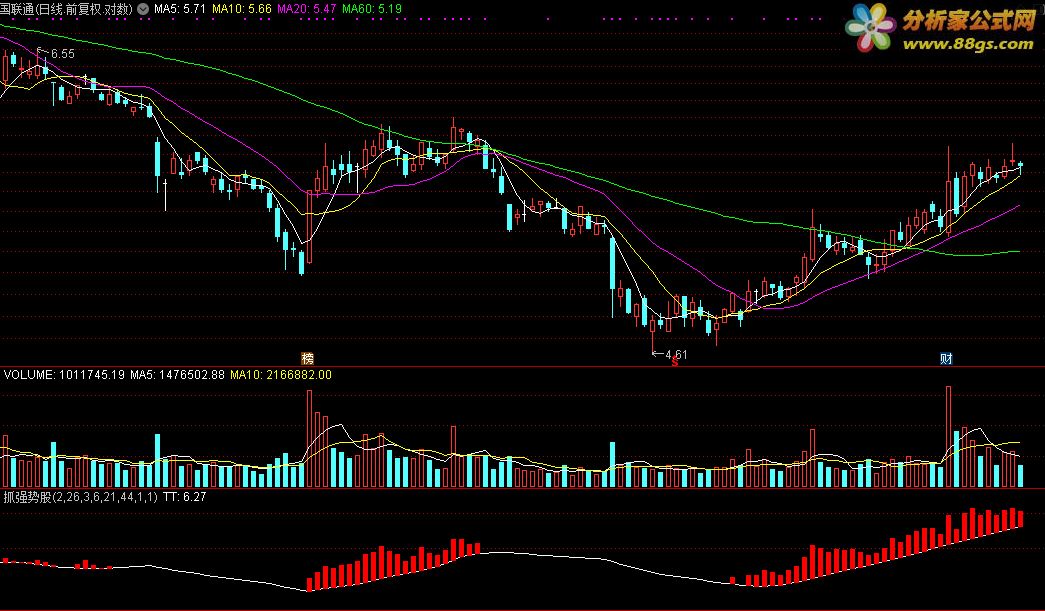Select the stock title 国联通(日线.前复权.对数)
The image size is (1045, 611).
[67, 9]
